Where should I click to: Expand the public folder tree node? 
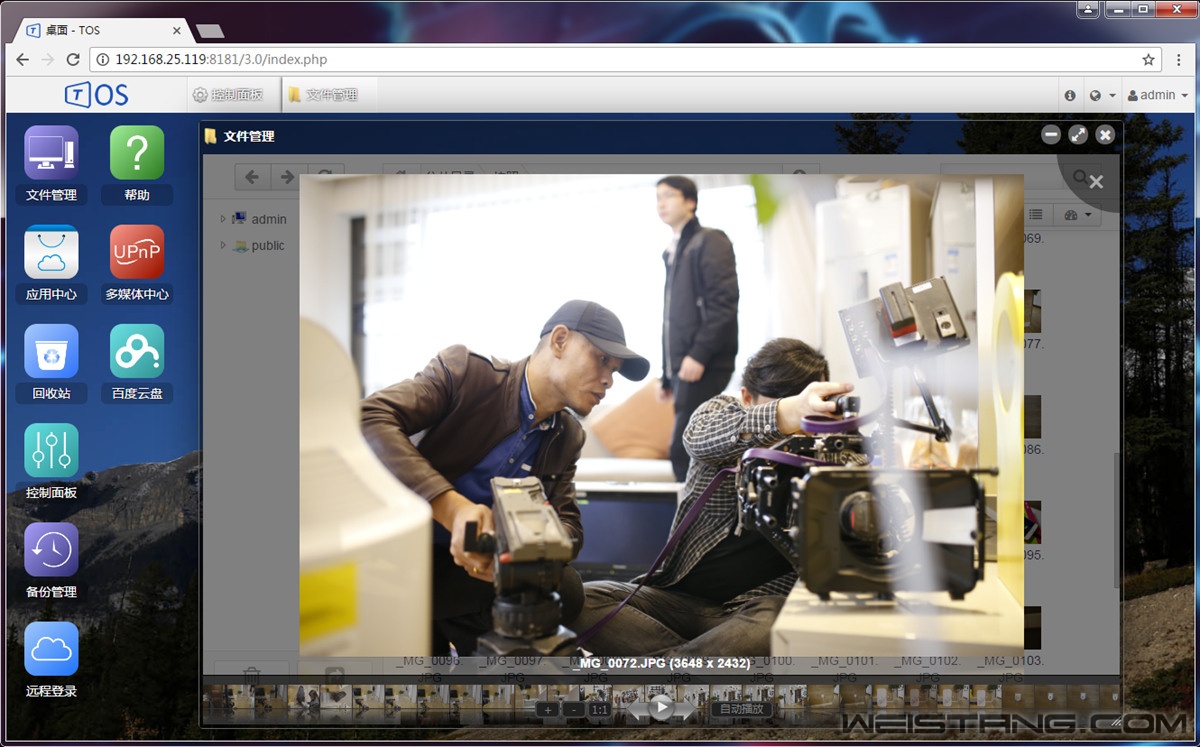pyautogui.click(x=222, y=245)
